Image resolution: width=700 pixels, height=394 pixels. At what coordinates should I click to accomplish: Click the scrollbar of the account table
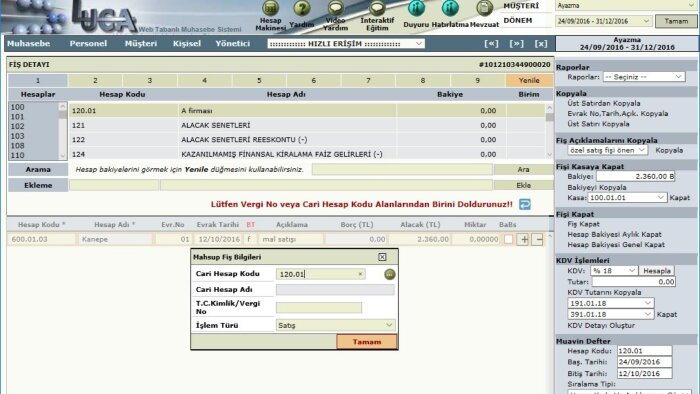pyautogui.click(x=549, y=130)
